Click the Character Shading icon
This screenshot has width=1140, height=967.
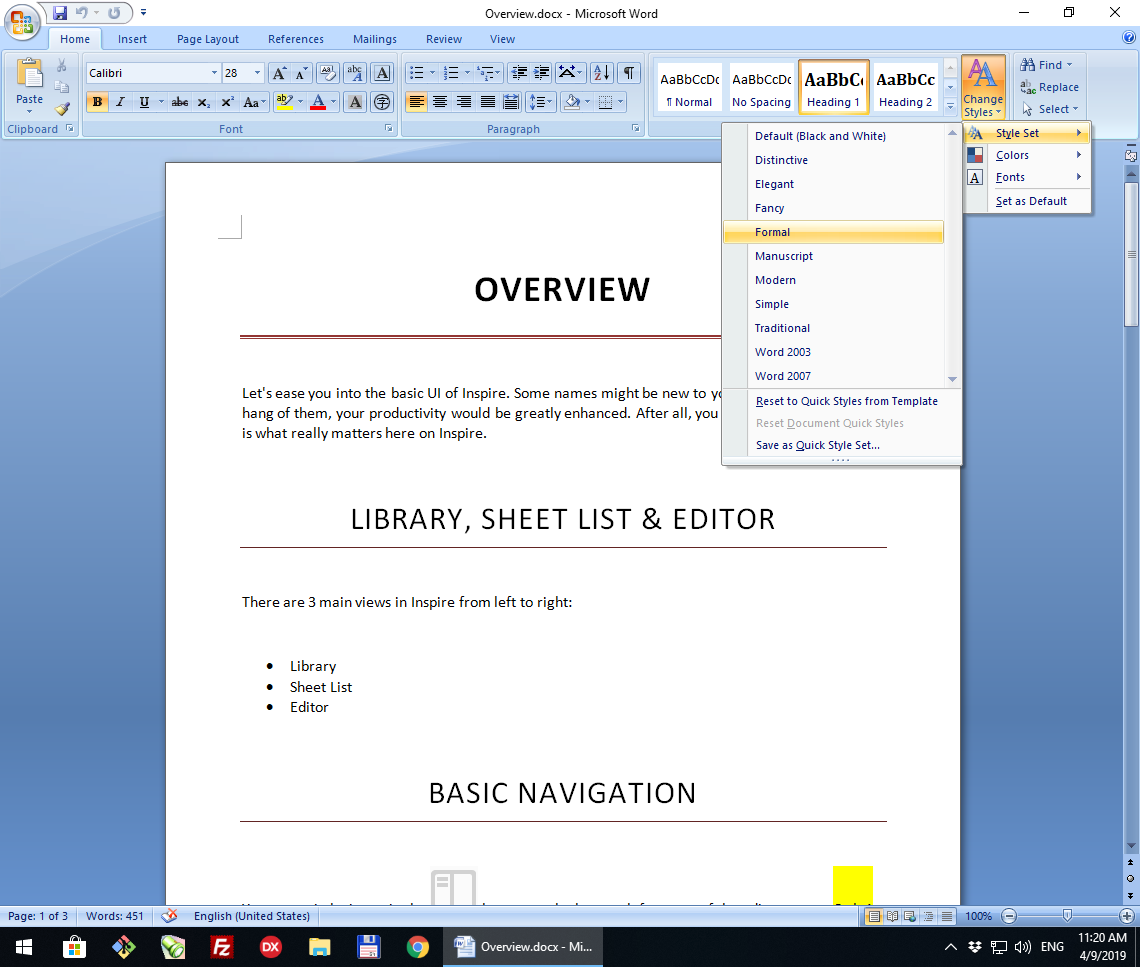pyautogui.click(x=355, y=103)
